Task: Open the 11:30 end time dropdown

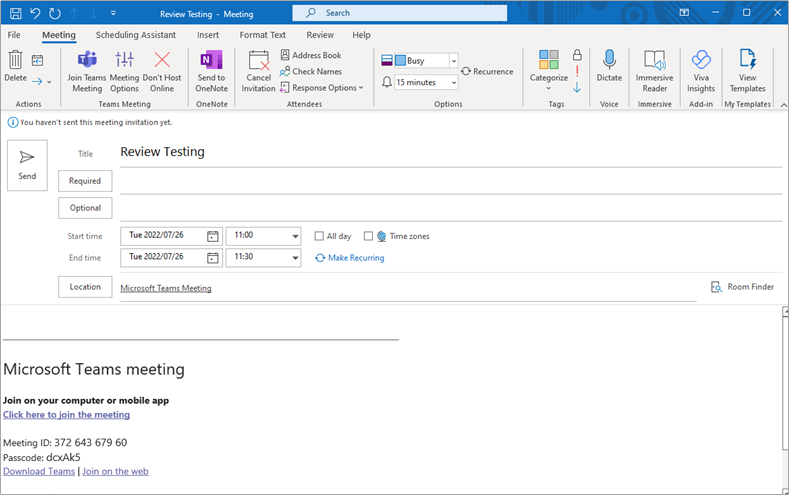Action: point(295,258)
